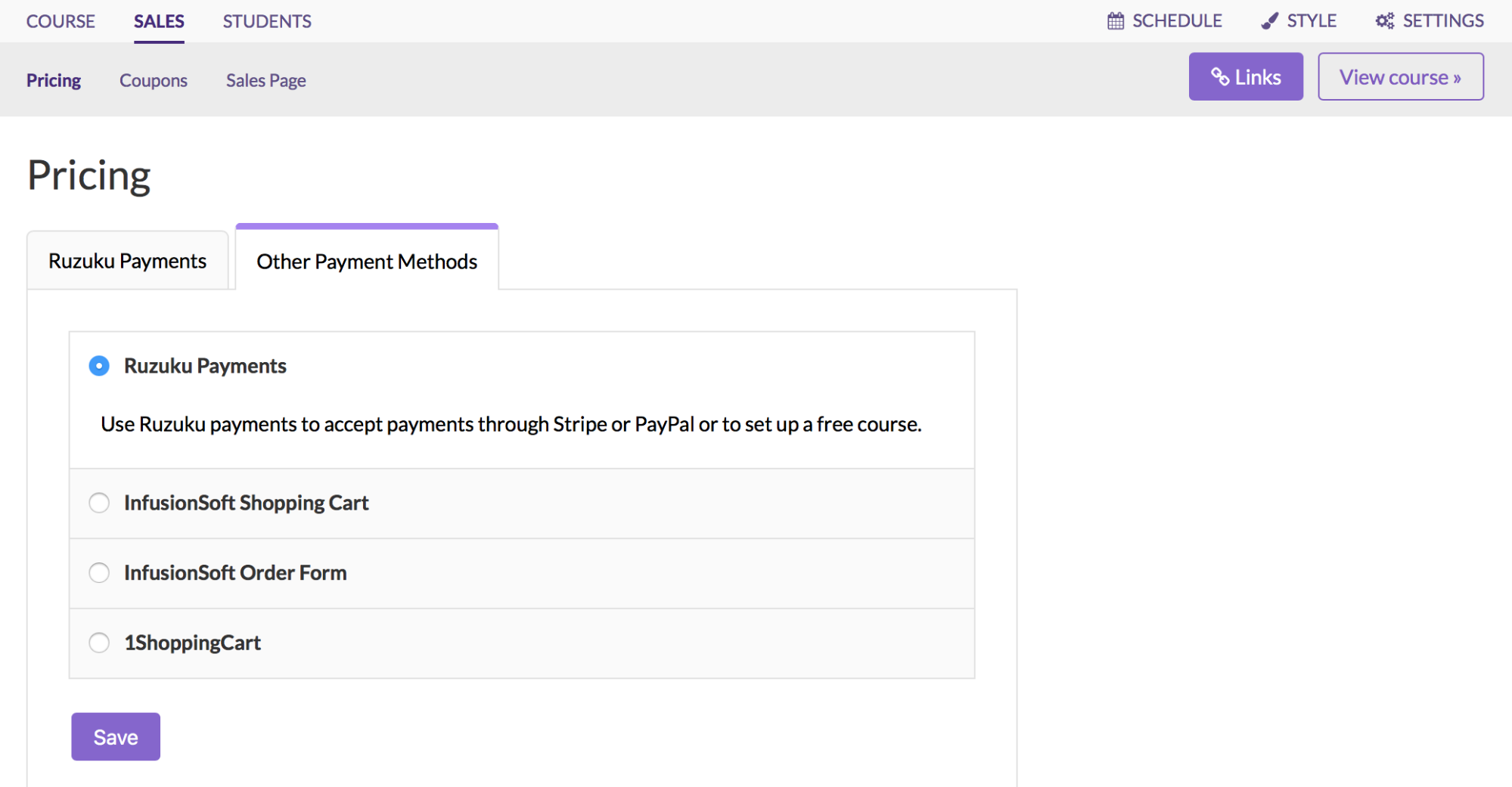
Task: Open the SALES top navigation item
Action: 159,21
